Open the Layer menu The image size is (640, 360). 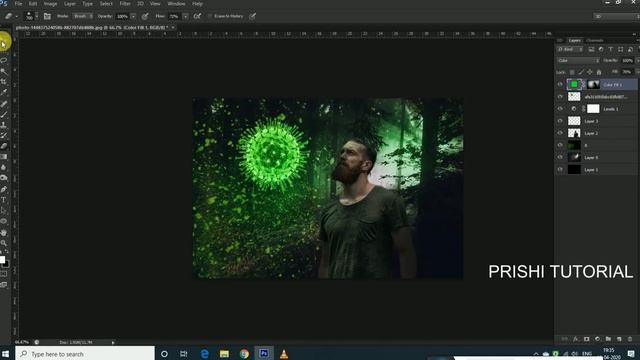coord(70,4)
